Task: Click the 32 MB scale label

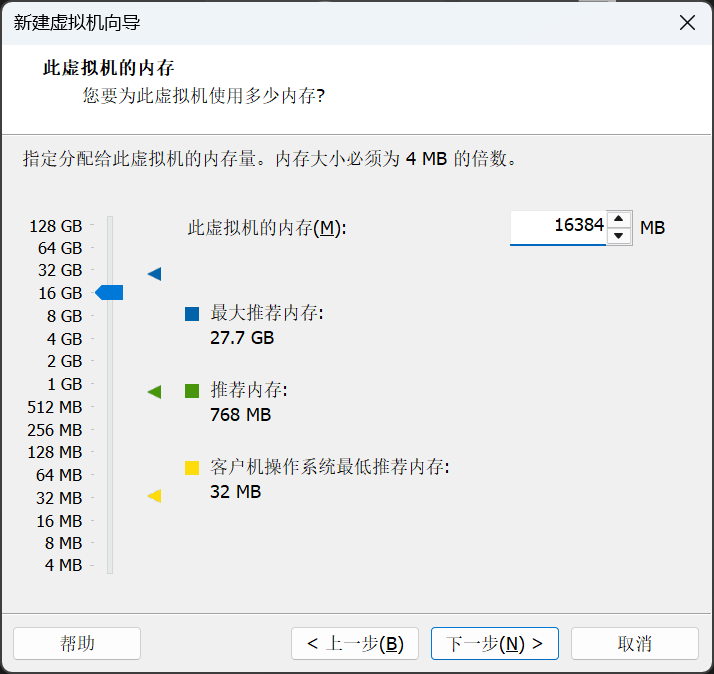Action: click(59, 498)
